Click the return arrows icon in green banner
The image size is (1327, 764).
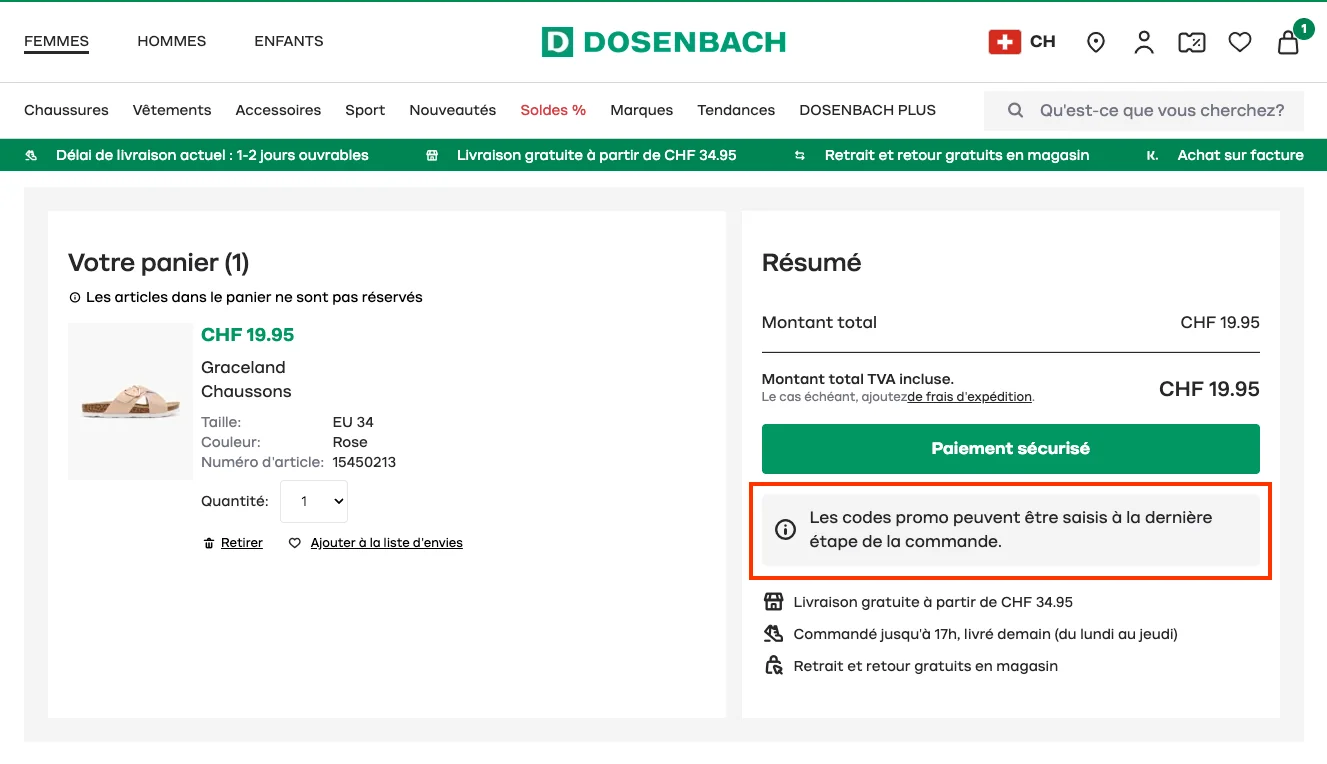(x=800, y=155)
